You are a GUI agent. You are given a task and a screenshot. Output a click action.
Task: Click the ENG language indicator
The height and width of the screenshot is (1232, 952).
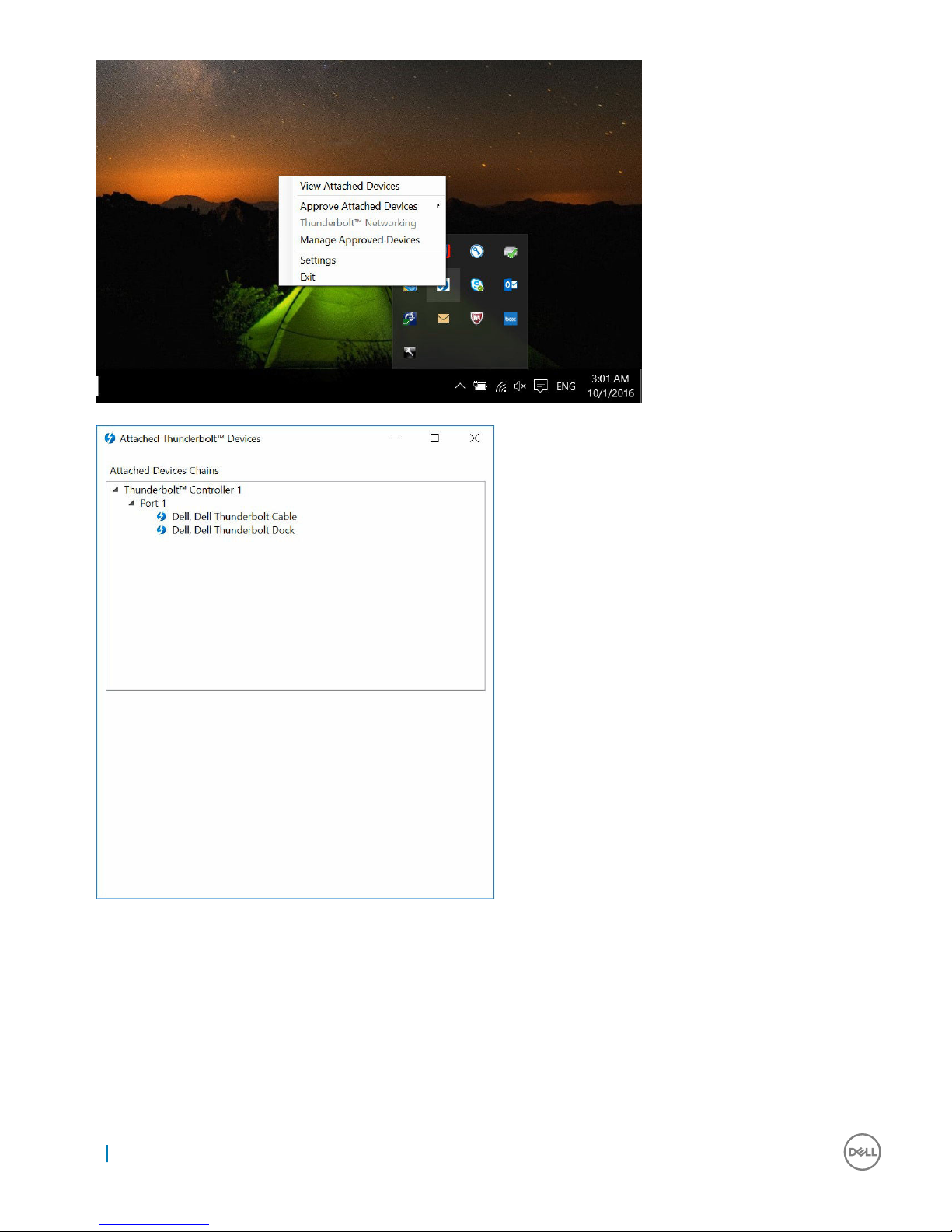click(566, 386)
